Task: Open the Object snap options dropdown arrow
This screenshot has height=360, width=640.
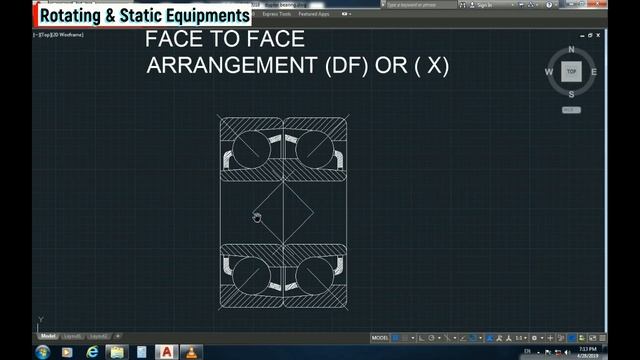Action: pos(480,338)
